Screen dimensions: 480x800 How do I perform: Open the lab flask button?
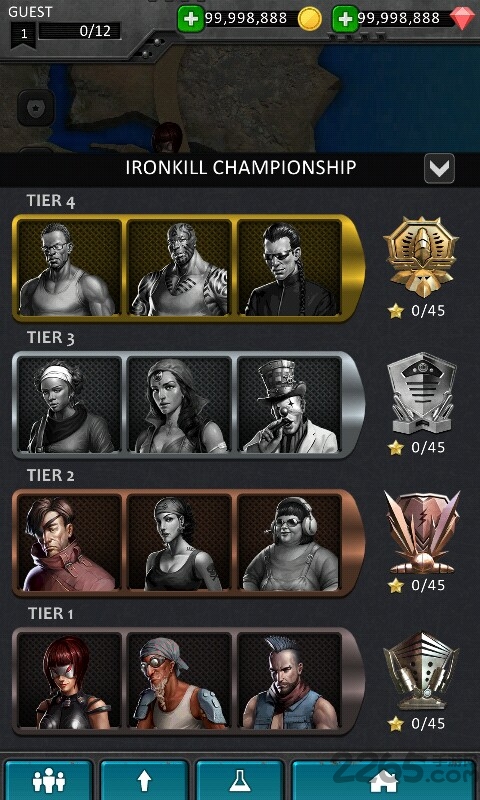pyautogui.click(x=240, y=781)
